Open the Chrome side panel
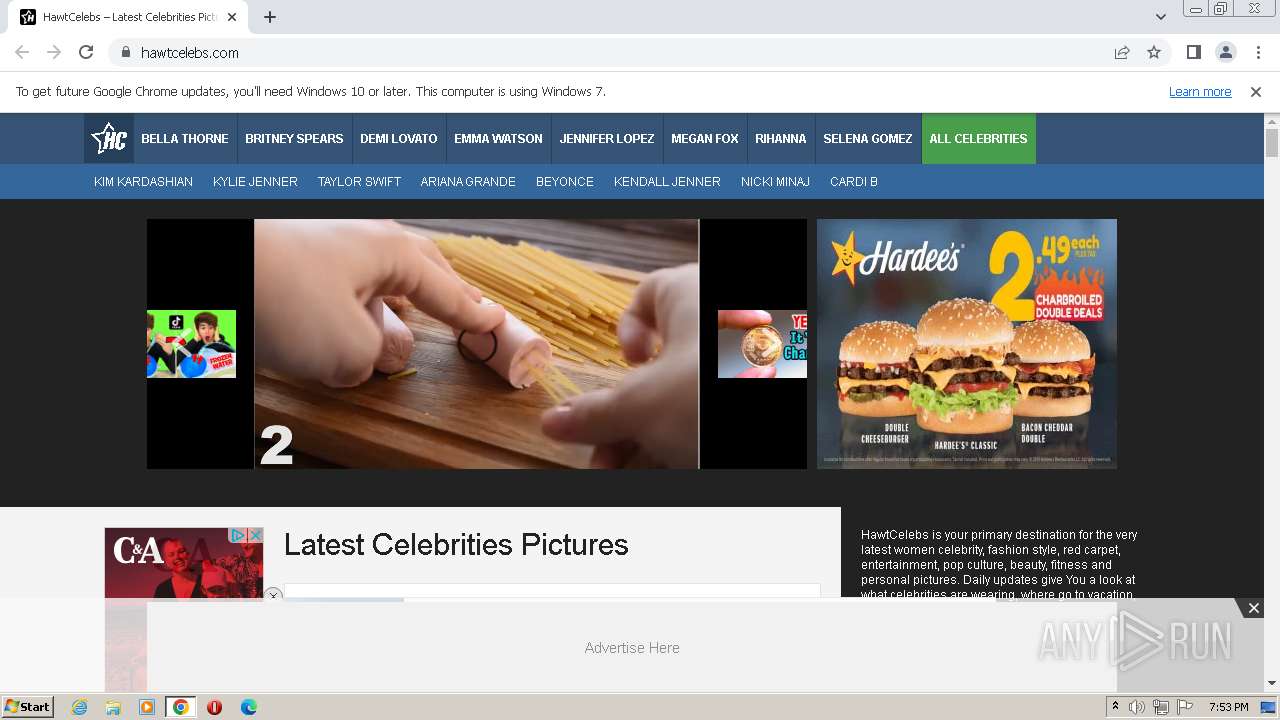This screenshot has width=1280, height=720. [1193, 53]
